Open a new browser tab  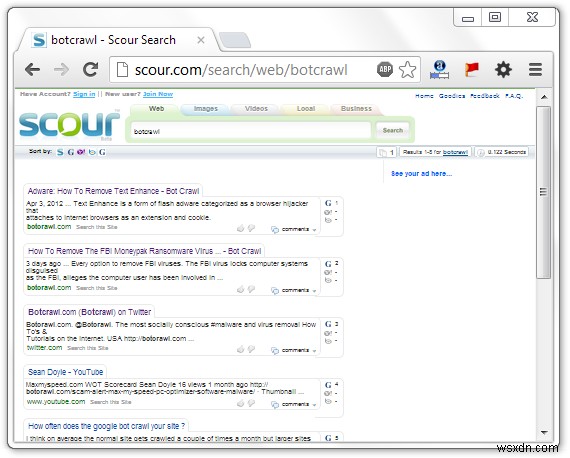[235, 40]
